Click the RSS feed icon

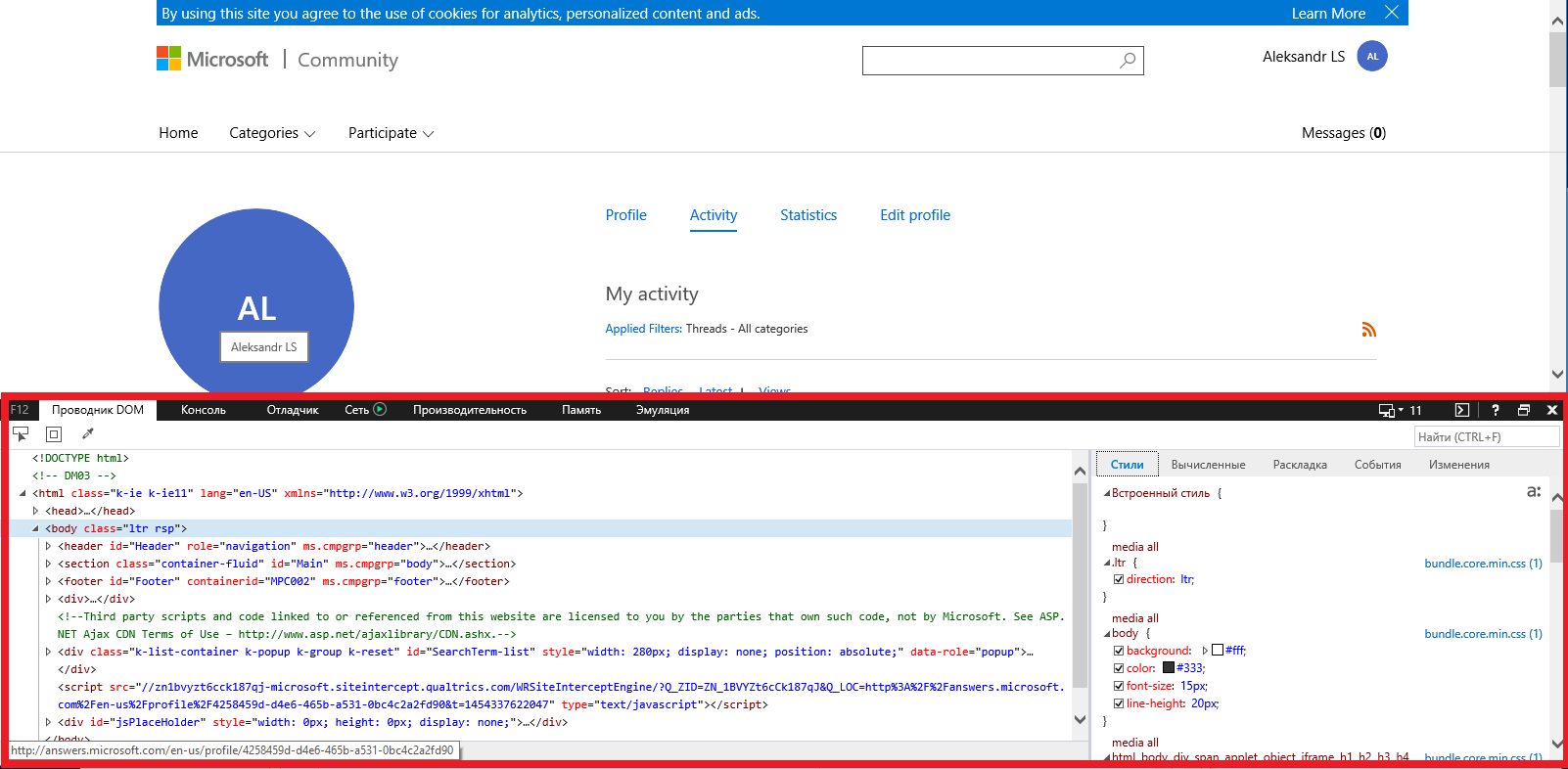coord(1369,330)
